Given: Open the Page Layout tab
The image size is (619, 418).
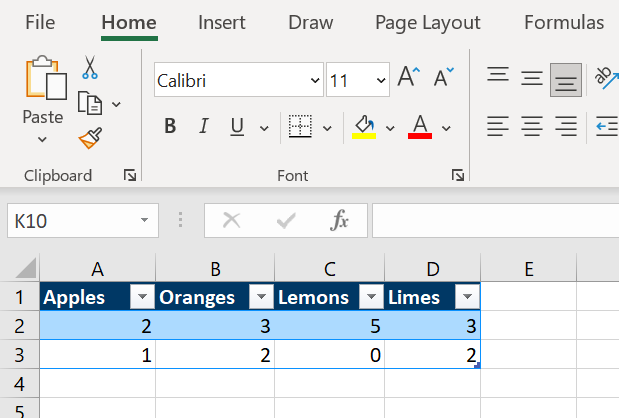Looking at the screenshot, I should click(x=428, y=22).
